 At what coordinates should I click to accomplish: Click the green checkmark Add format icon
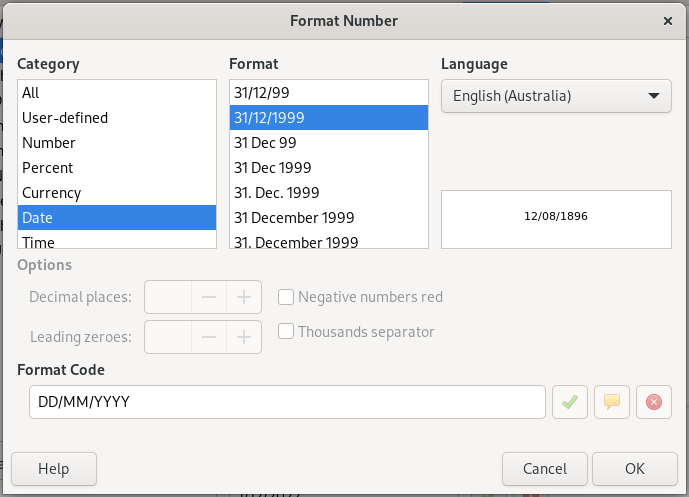569,402
